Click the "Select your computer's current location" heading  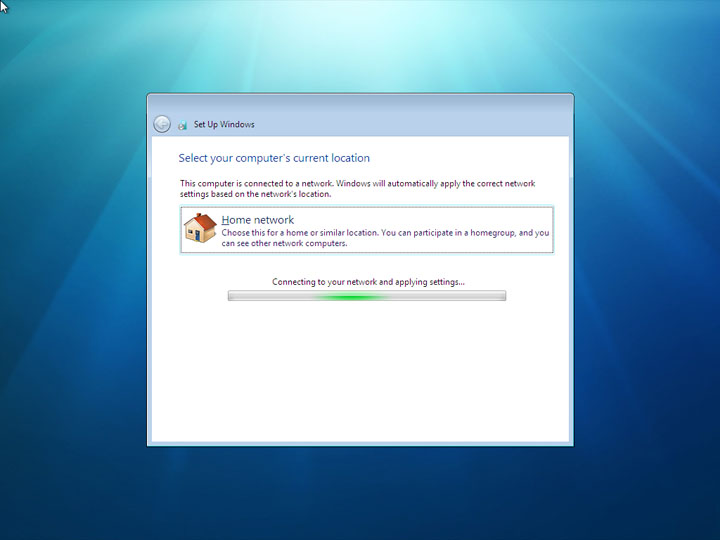(274, 158)
